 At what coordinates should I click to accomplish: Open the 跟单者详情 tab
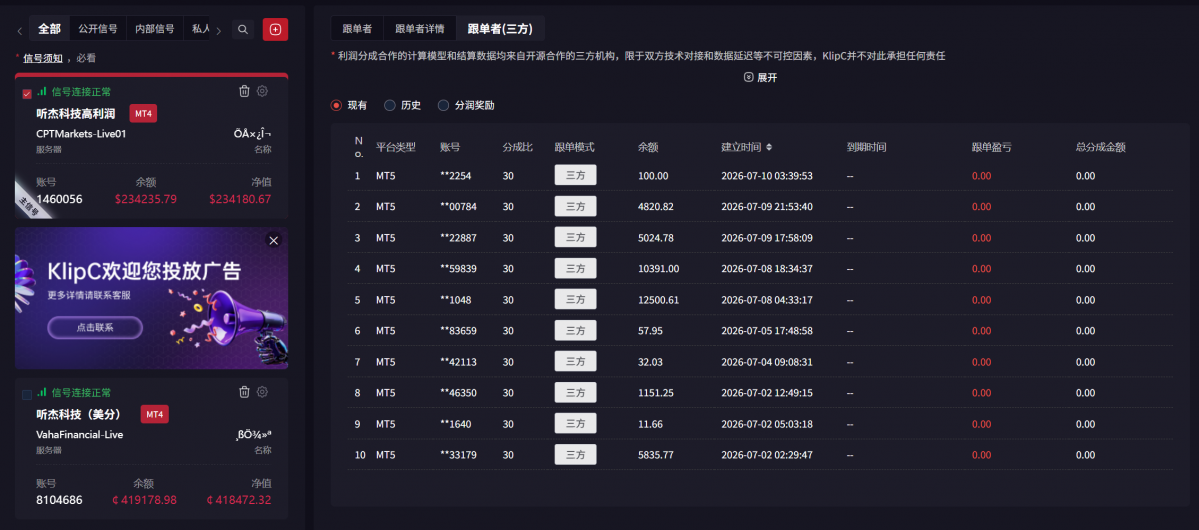(x=420, y=29)
